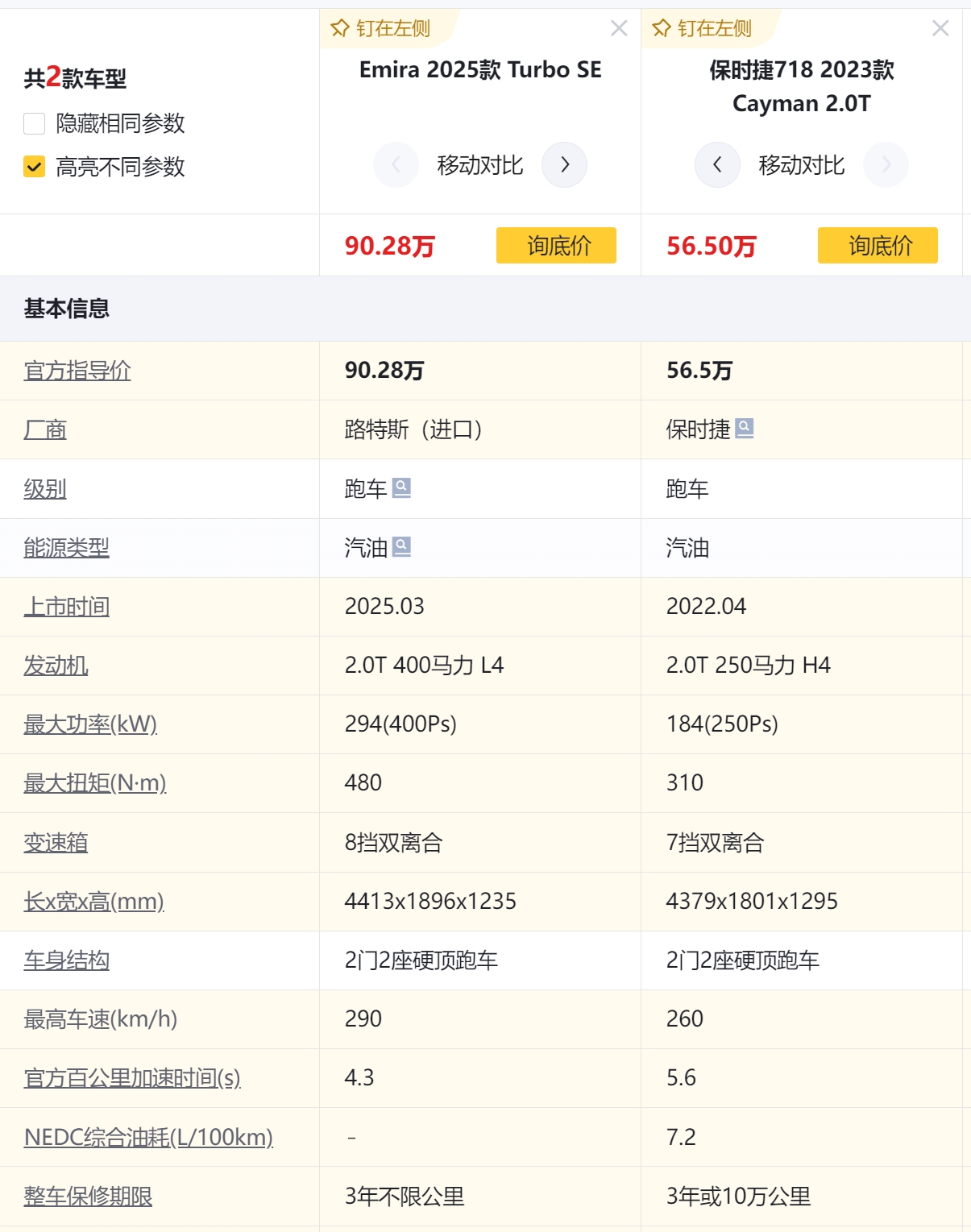This screenshot has width=971, height=1232.
Task: Select Emira warranty 3年不限公里
Action: tap(405, 1197)
